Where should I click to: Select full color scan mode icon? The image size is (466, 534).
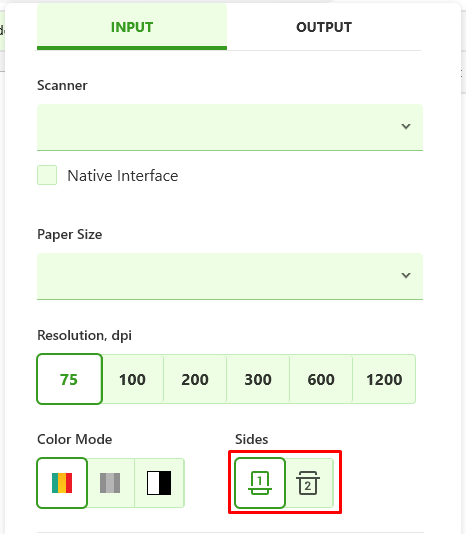coord(62,483)
